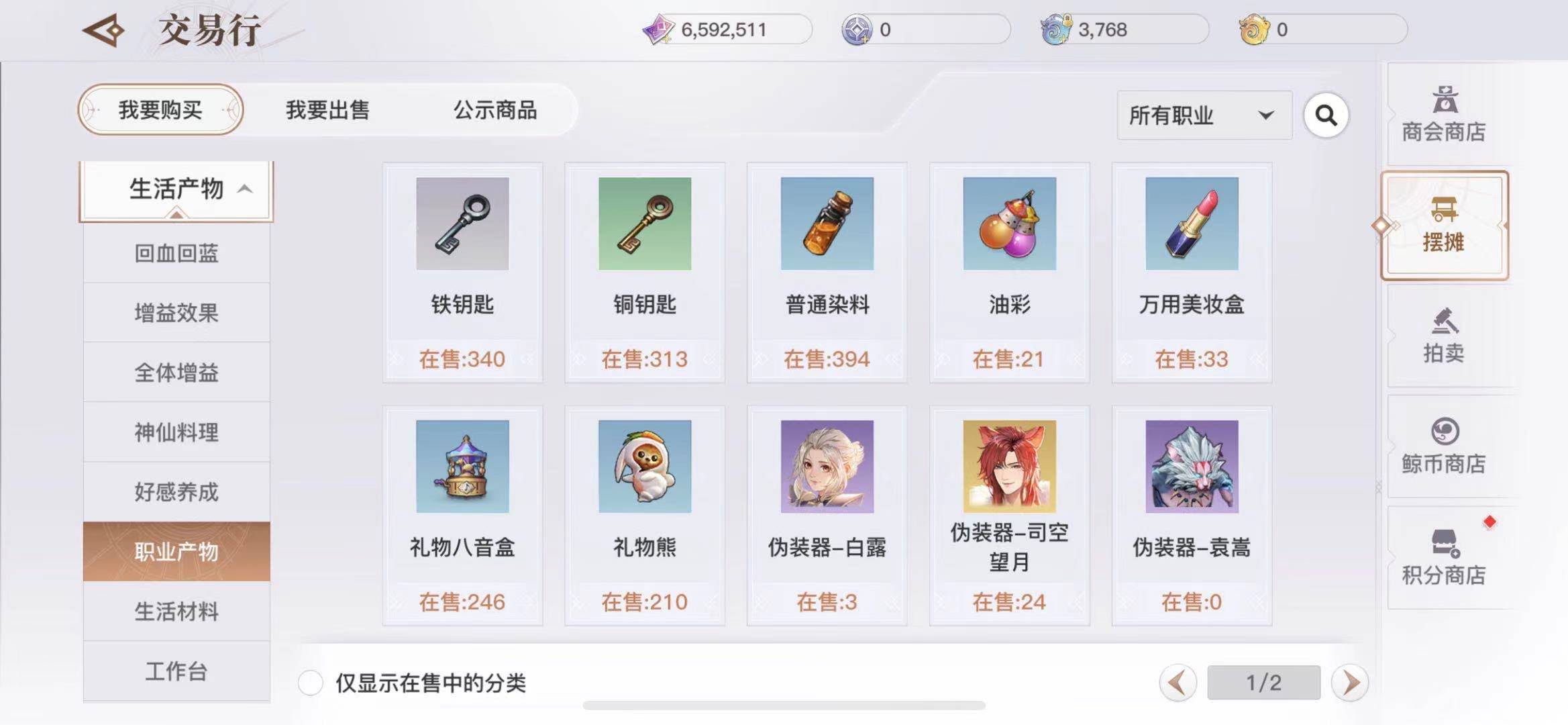
Task: Switch to the 我要出售 tab
Action: click(x=327, y=110)
